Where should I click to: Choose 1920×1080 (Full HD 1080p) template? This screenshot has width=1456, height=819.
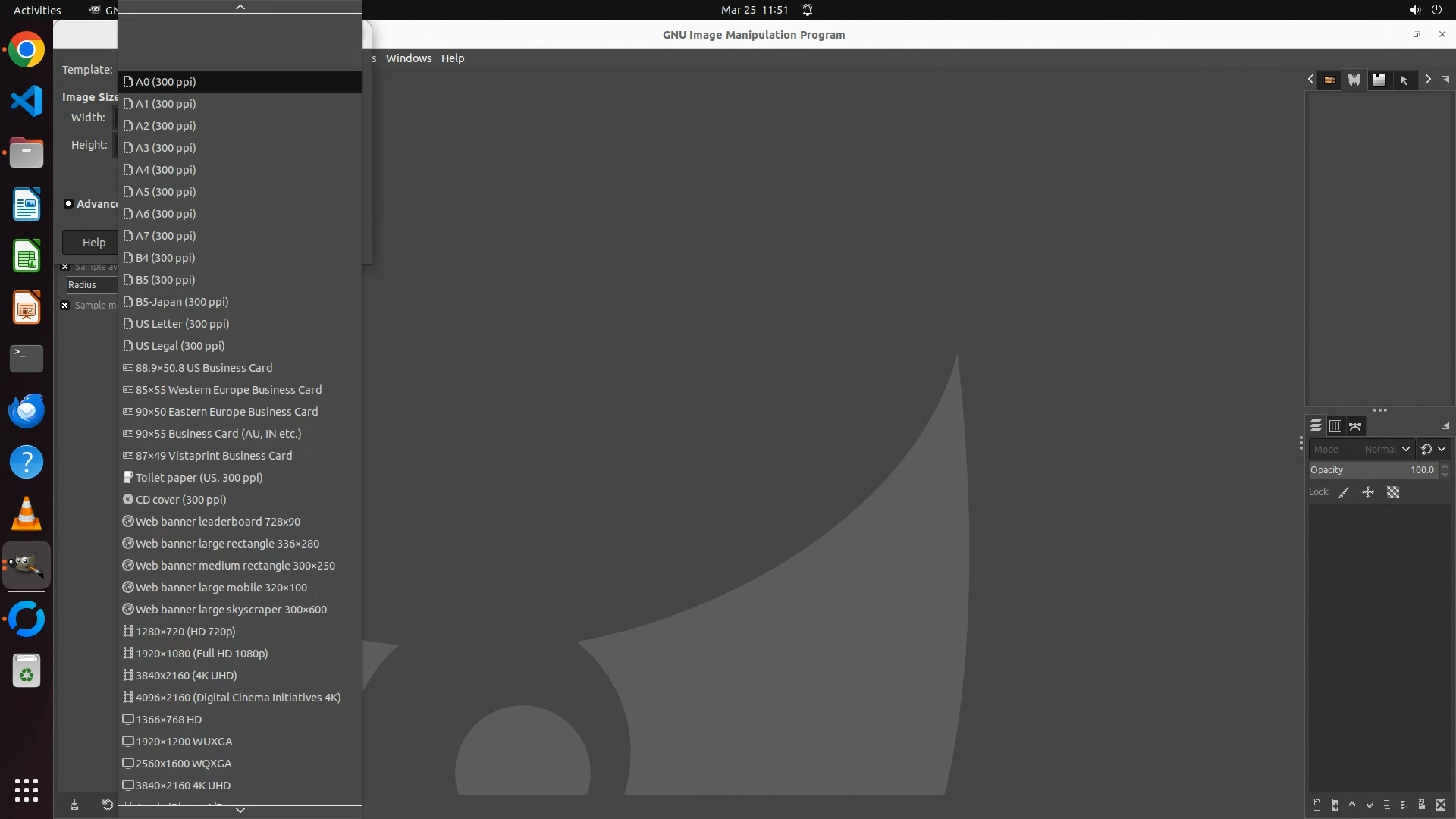tap(201, 654)
